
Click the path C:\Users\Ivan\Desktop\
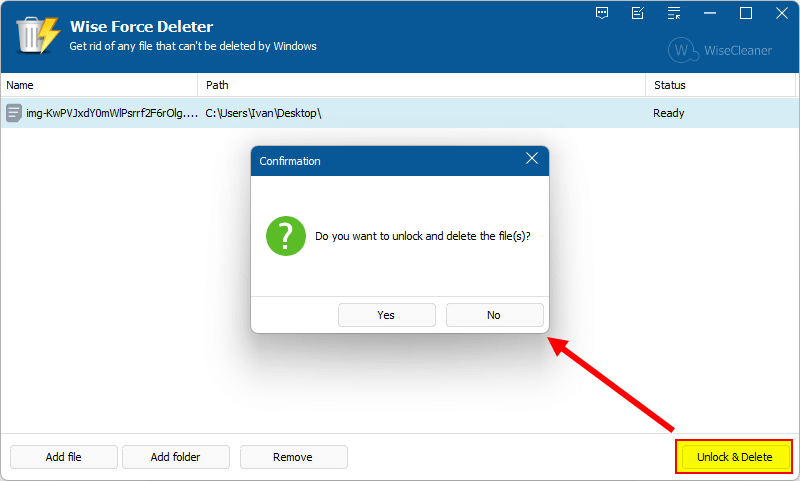tap(263, 113)
